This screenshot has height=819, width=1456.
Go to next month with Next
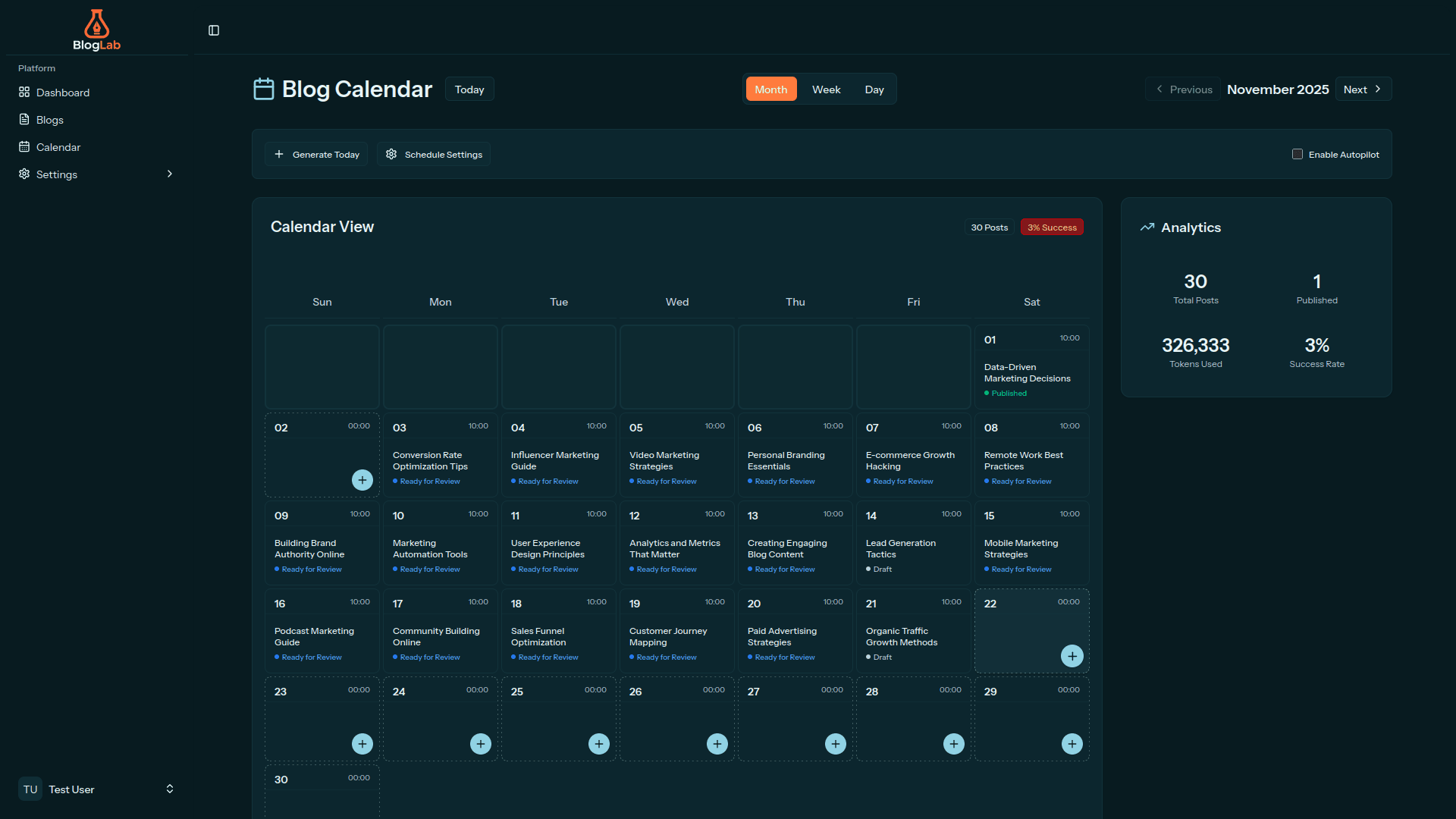tap(1363, 89)
